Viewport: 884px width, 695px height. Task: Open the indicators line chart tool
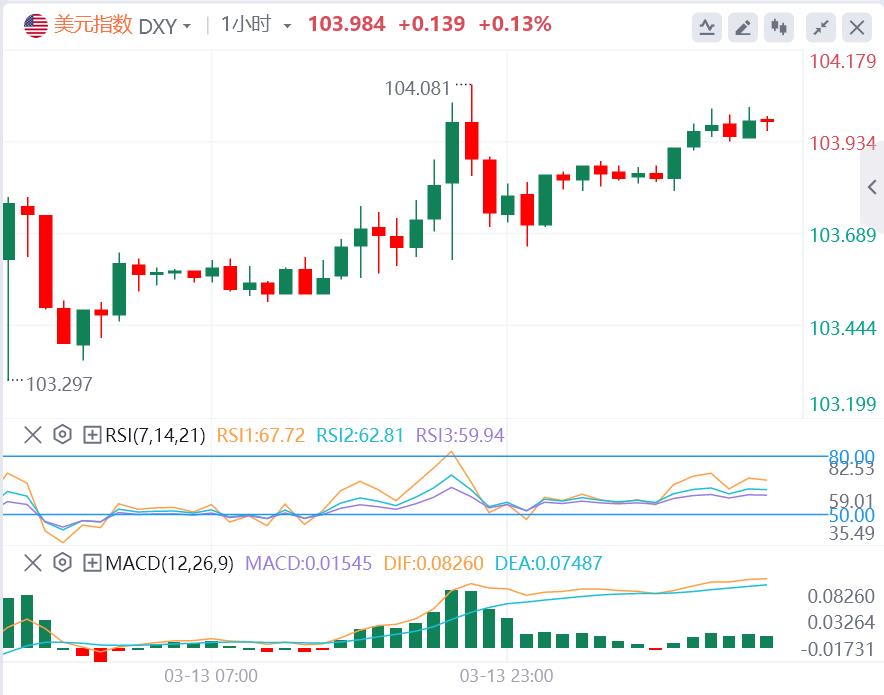[x=707, y=27]
